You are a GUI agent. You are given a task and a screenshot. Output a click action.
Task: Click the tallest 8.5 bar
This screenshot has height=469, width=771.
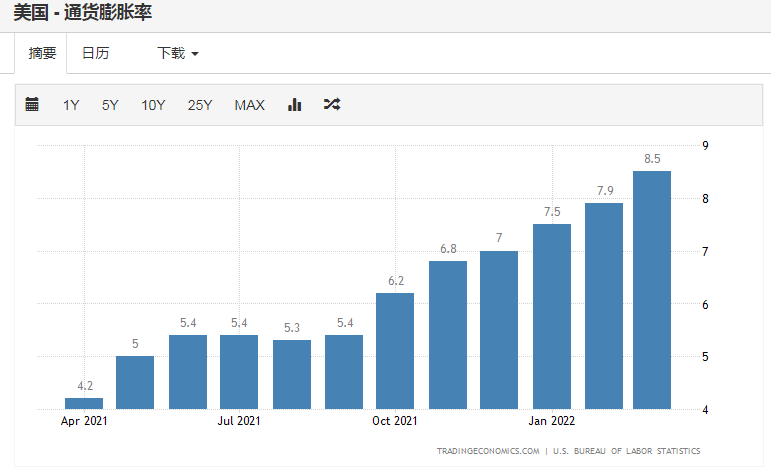pyautogui.click(x=652, y=290)
